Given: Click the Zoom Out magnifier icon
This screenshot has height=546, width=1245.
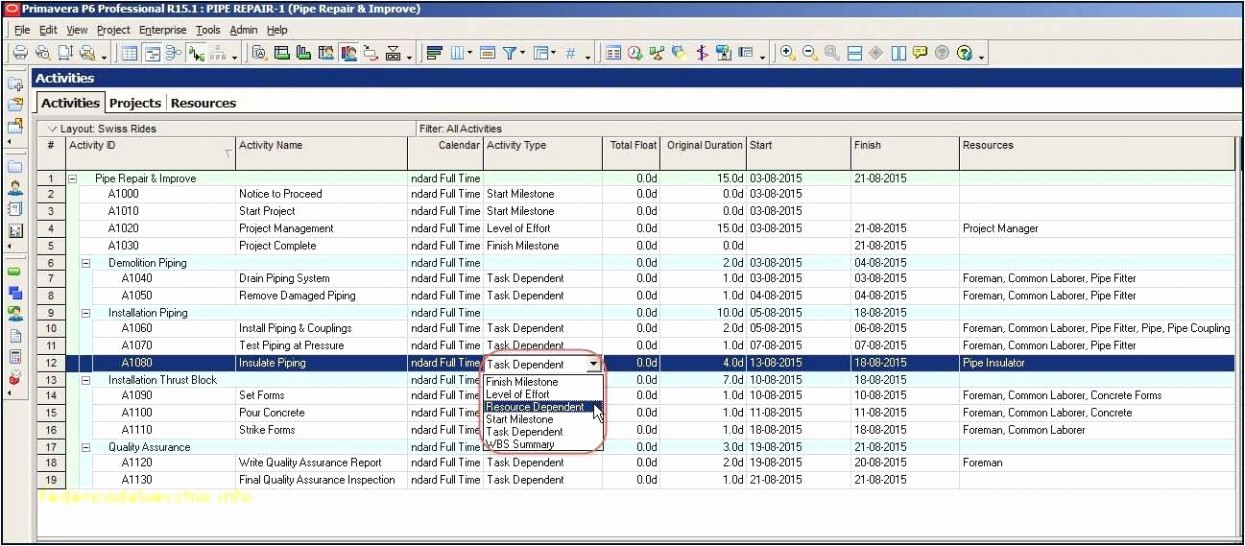Looking at the screenshot, I should (810, 54).
